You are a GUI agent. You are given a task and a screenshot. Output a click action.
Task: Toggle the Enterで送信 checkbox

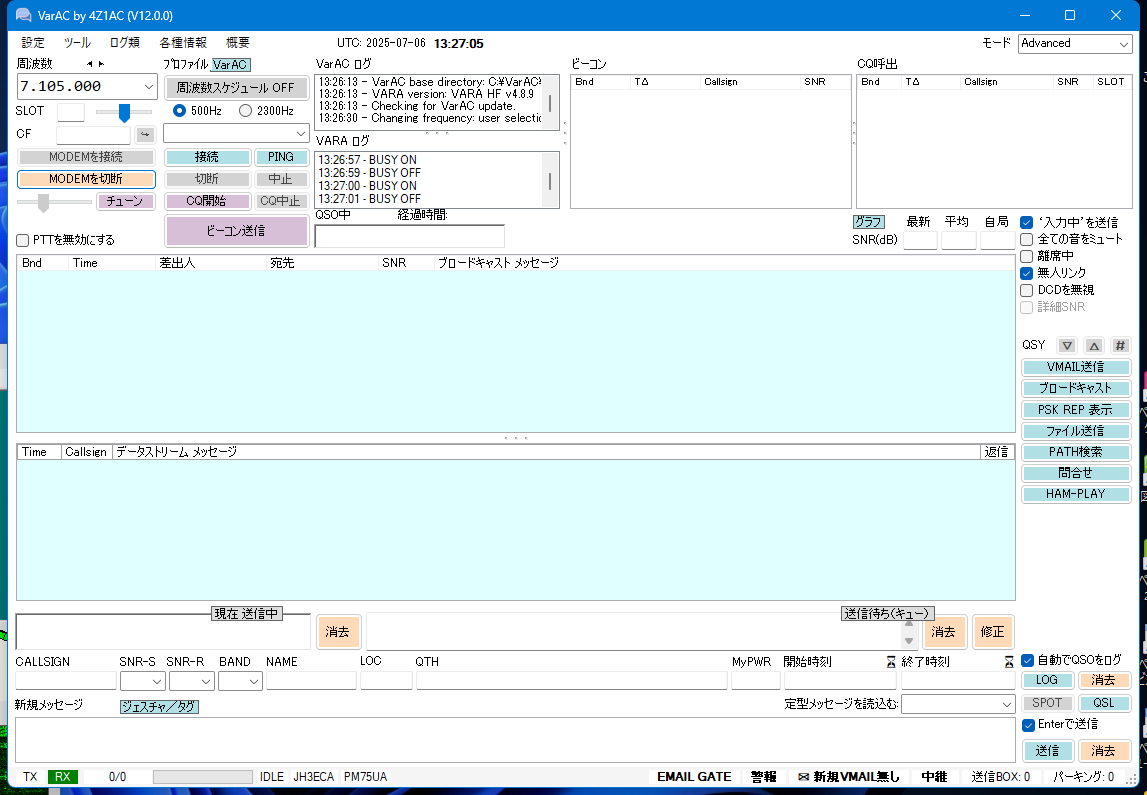pos(1028,725)
